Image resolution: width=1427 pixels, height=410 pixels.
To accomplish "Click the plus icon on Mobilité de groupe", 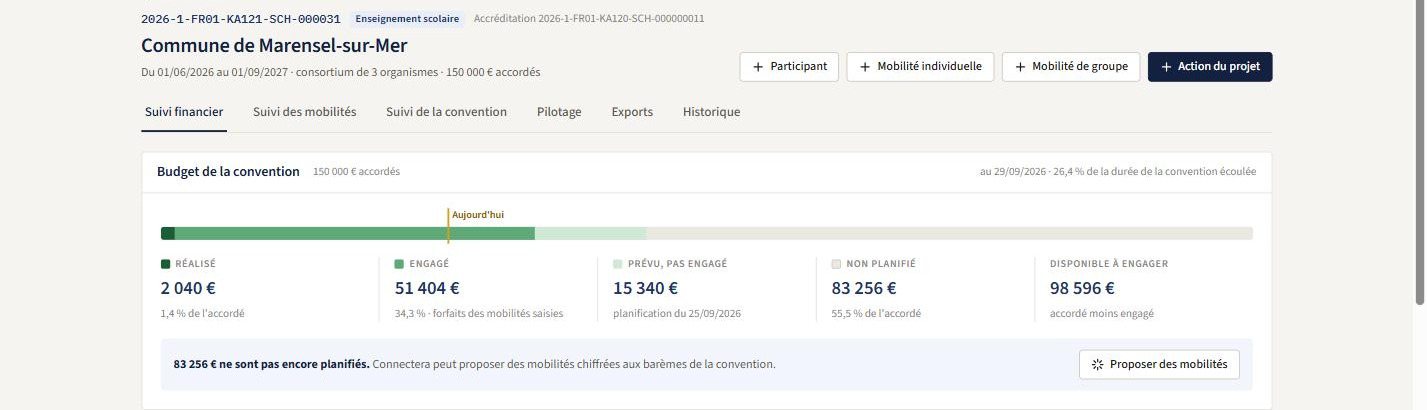I will point(1020,67).
